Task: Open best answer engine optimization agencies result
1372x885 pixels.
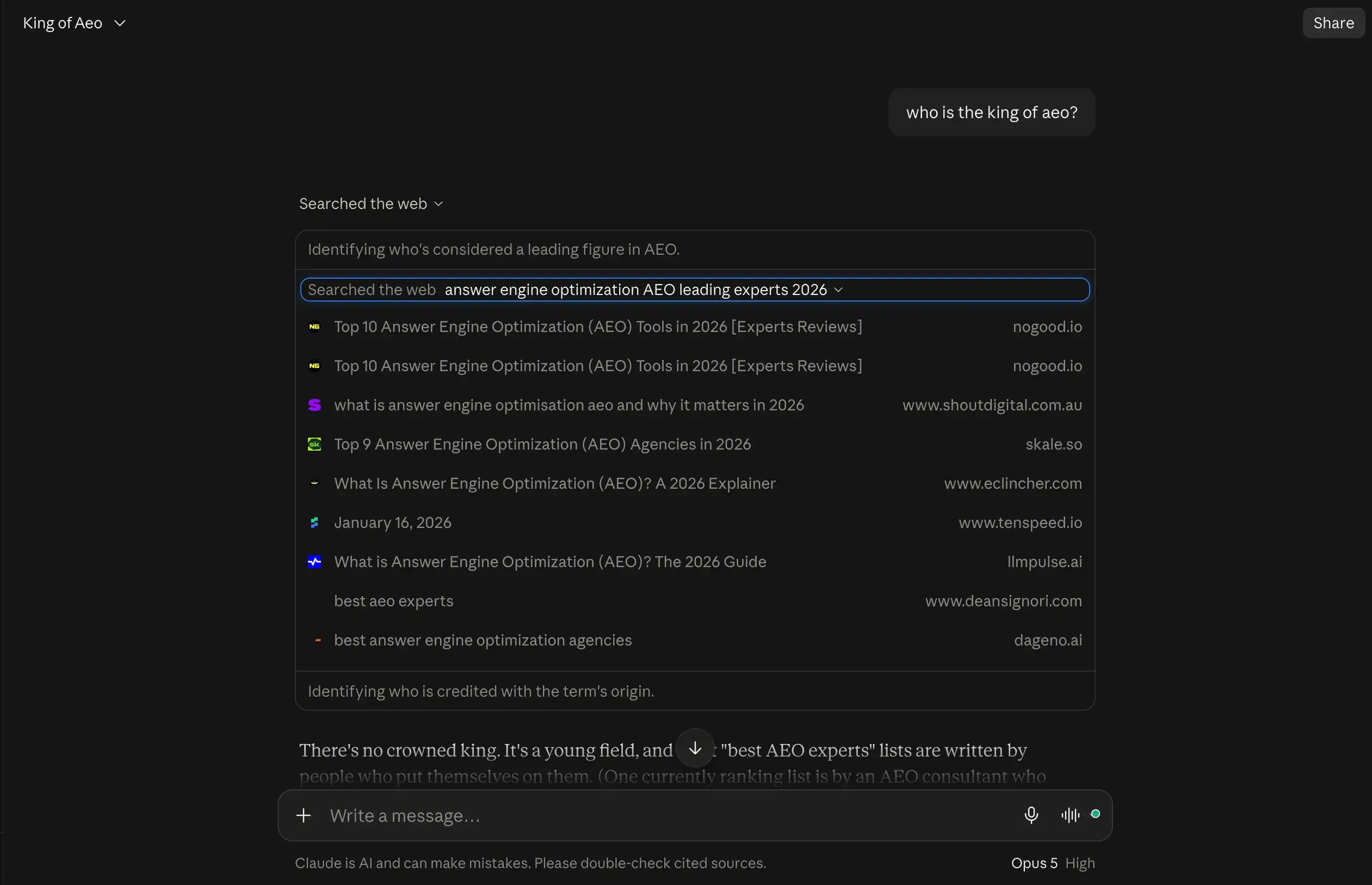Action: (x=695, y=640)
